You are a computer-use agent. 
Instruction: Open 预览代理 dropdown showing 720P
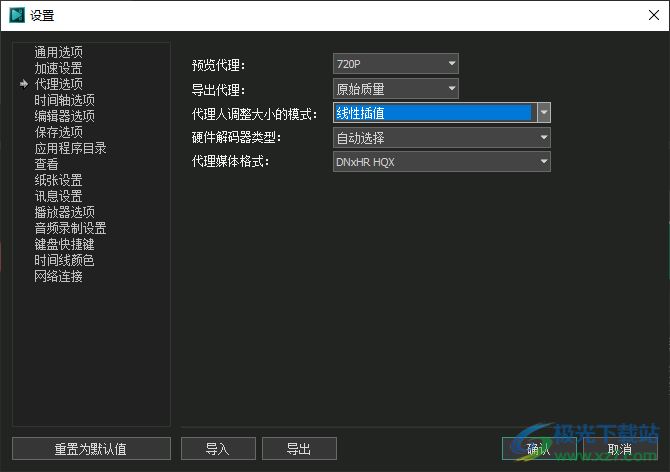point(396,64)
